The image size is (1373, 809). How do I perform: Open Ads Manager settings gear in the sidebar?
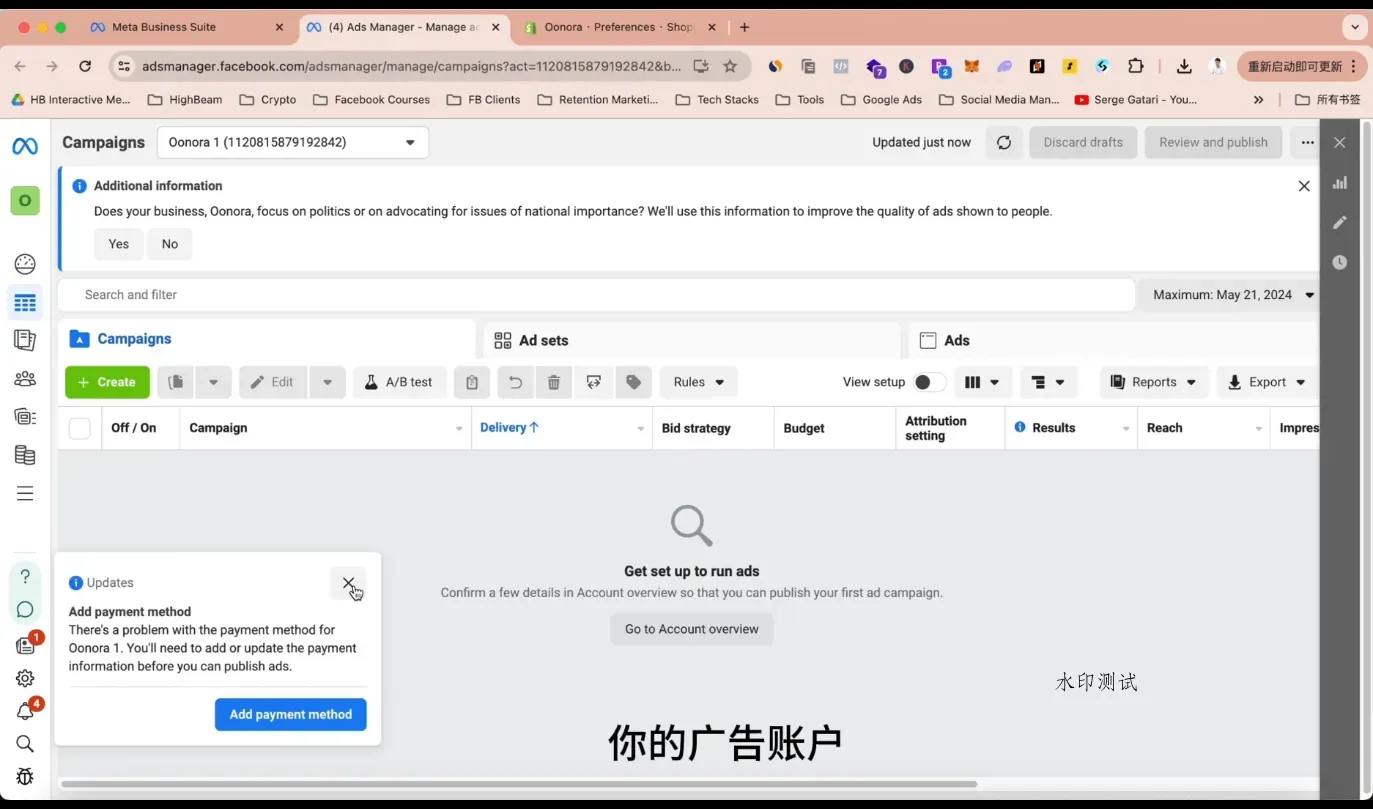coord(24,677)
